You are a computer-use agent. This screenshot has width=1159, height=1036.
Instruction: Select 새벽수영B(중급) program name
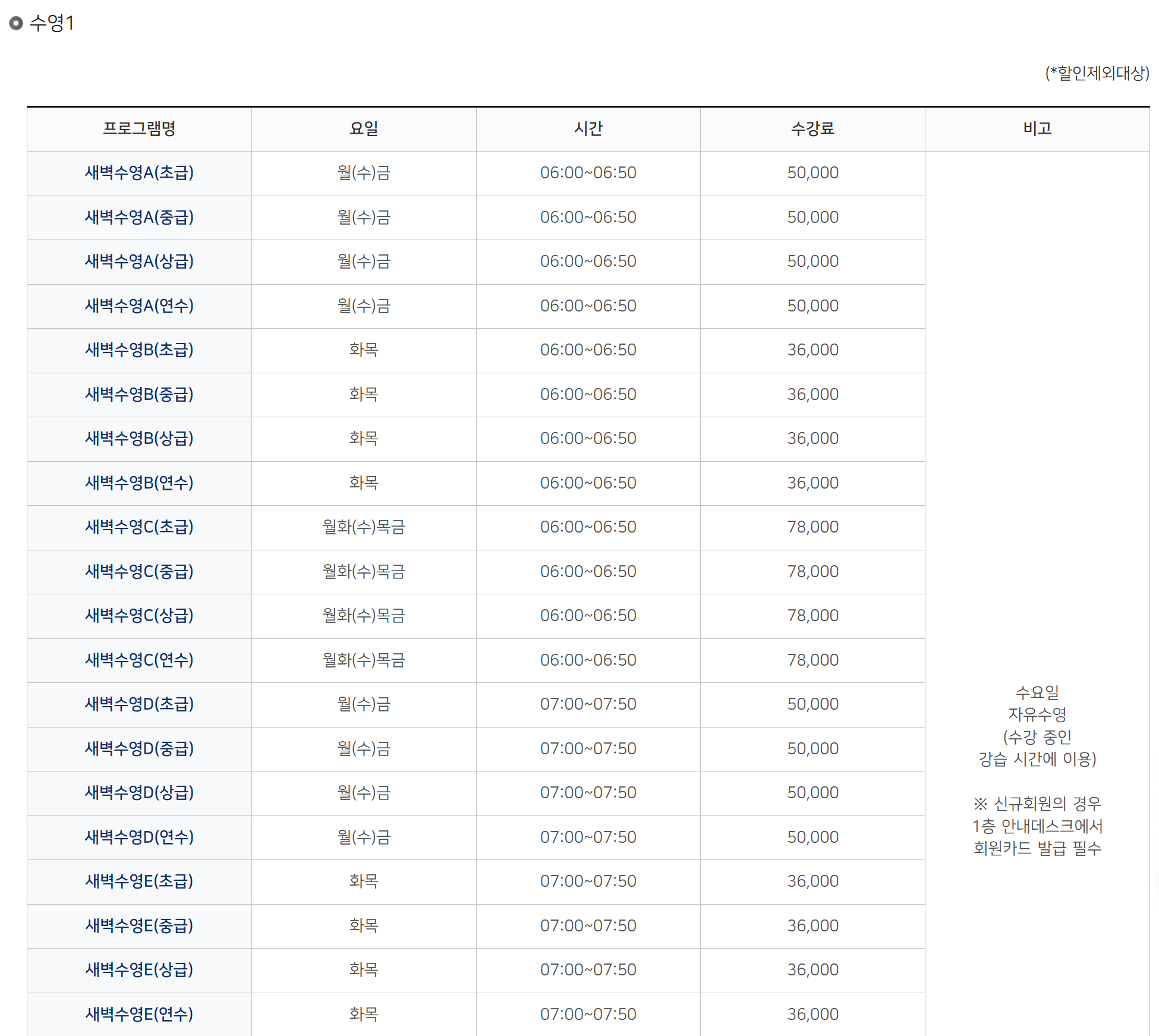(x=138, y=394)
